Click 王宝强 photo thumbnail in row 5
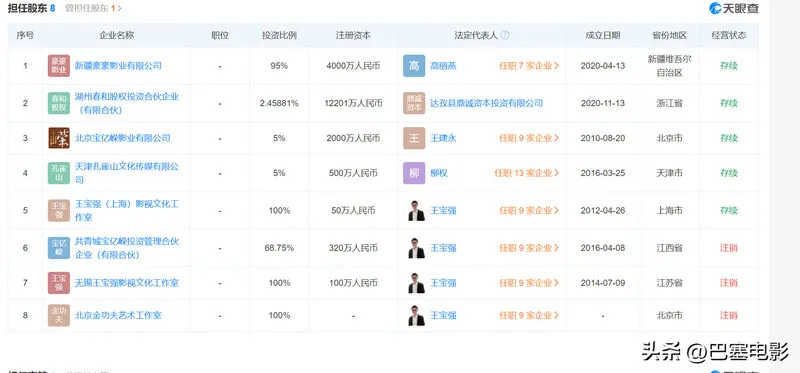Screen dimensions: 800x373 416,210
